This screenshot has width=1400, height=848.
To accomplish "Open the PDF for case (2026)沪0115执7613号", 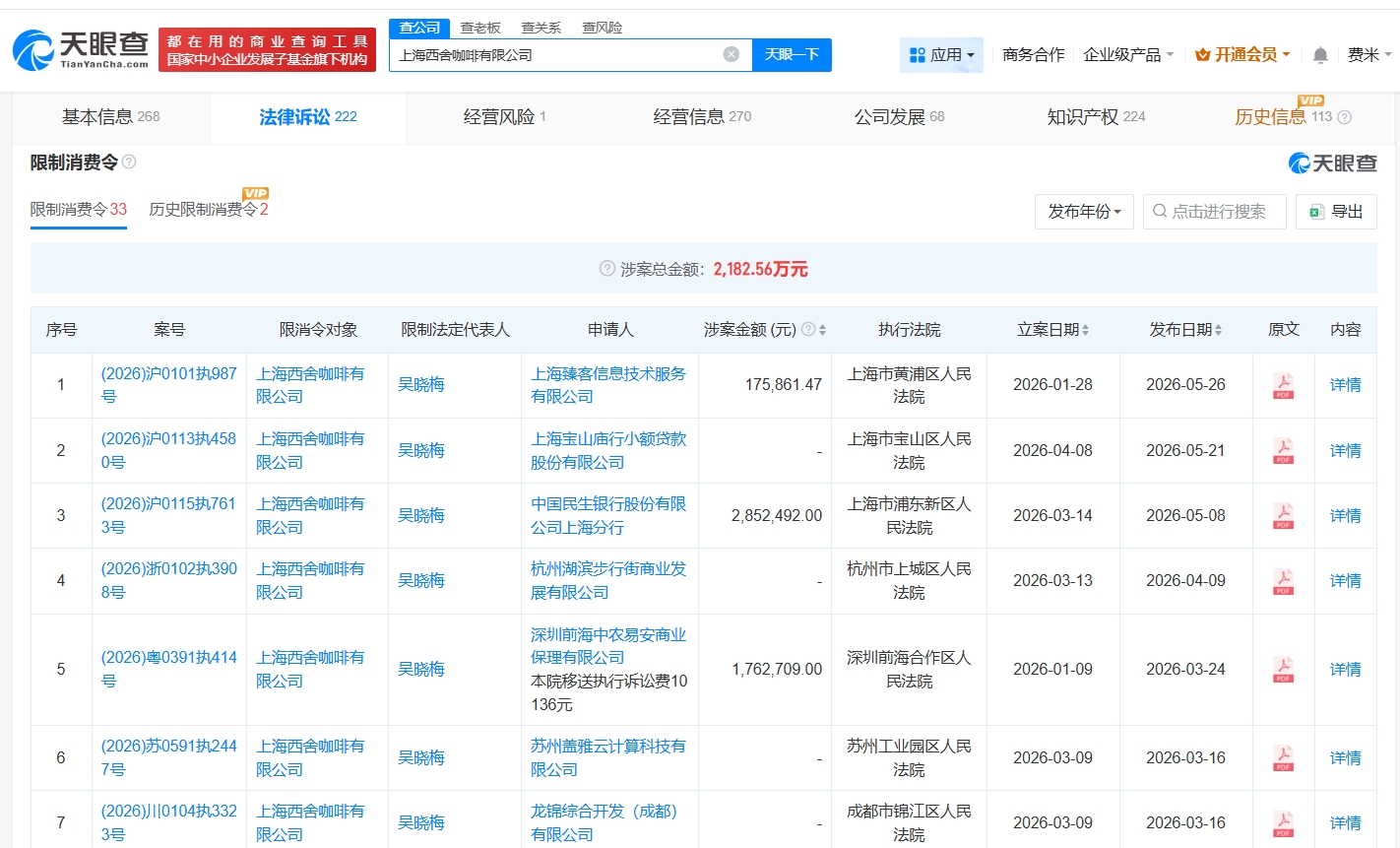I will click(x=1283, y=515).
